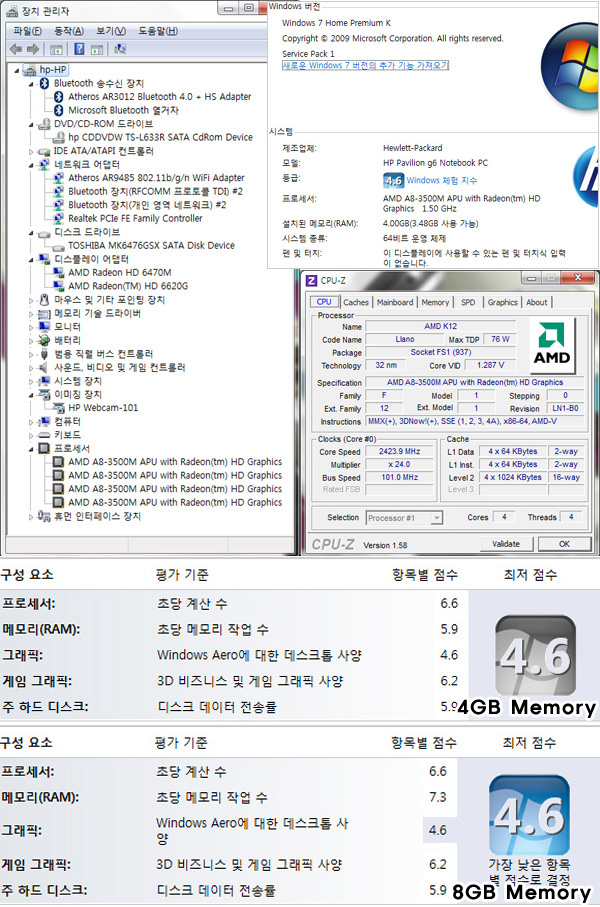Open the 파일(F) menu
The width and height of the screenshot is (600, 907).
(27, 31)
